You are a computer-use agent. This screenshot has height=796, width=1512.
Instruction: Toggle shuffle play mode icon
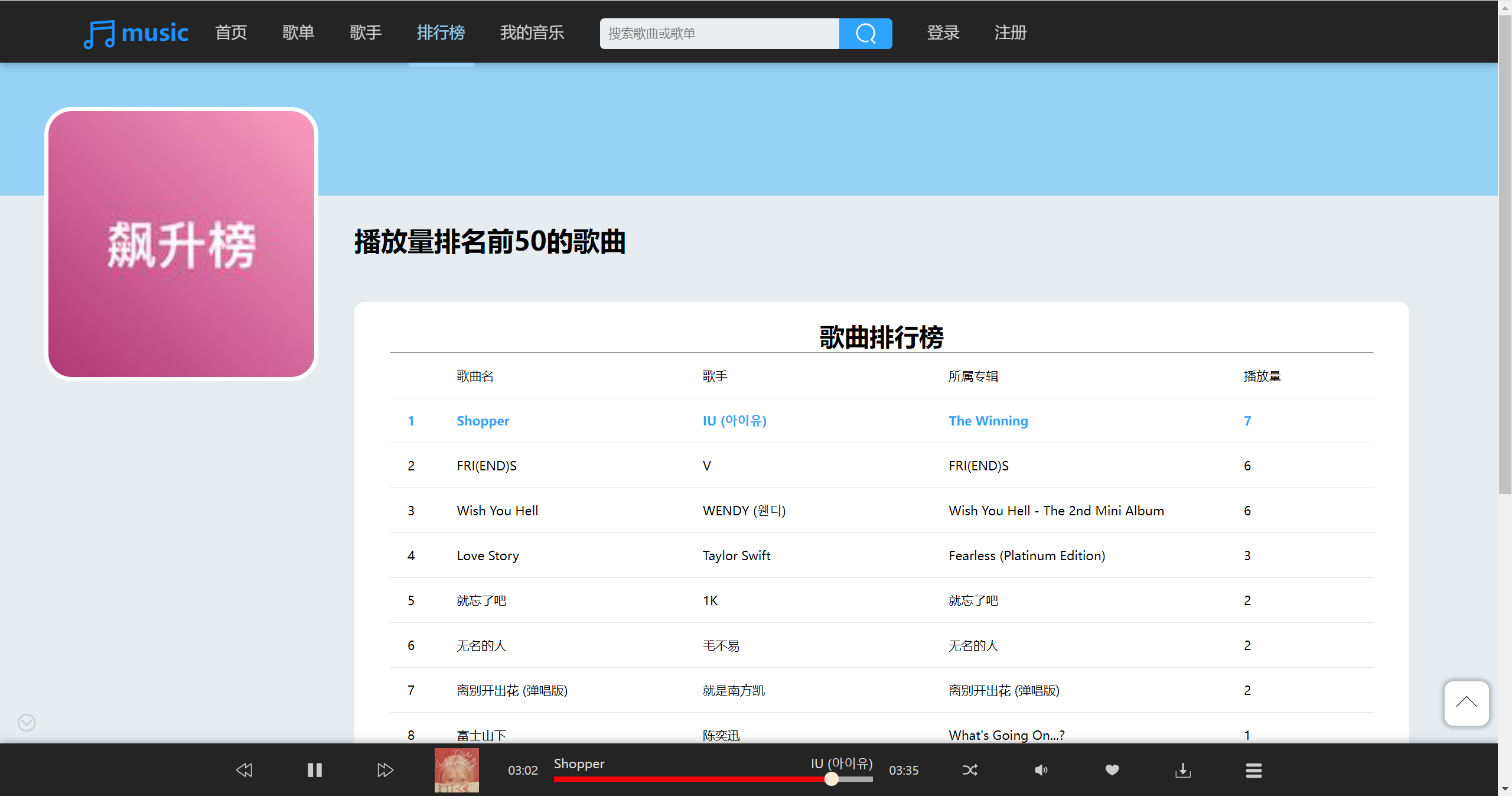(970, 770)
